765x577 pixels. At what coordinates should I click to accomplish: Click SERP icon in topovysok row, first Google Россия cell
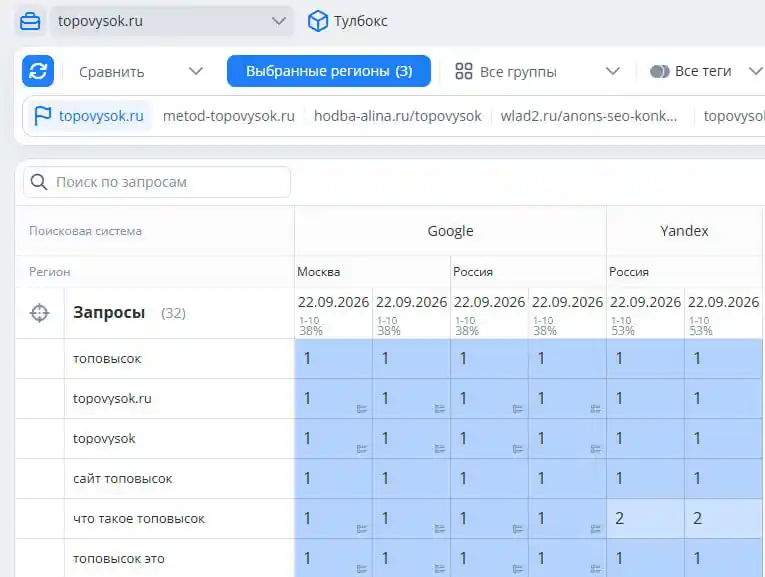(x=518, y=449)
